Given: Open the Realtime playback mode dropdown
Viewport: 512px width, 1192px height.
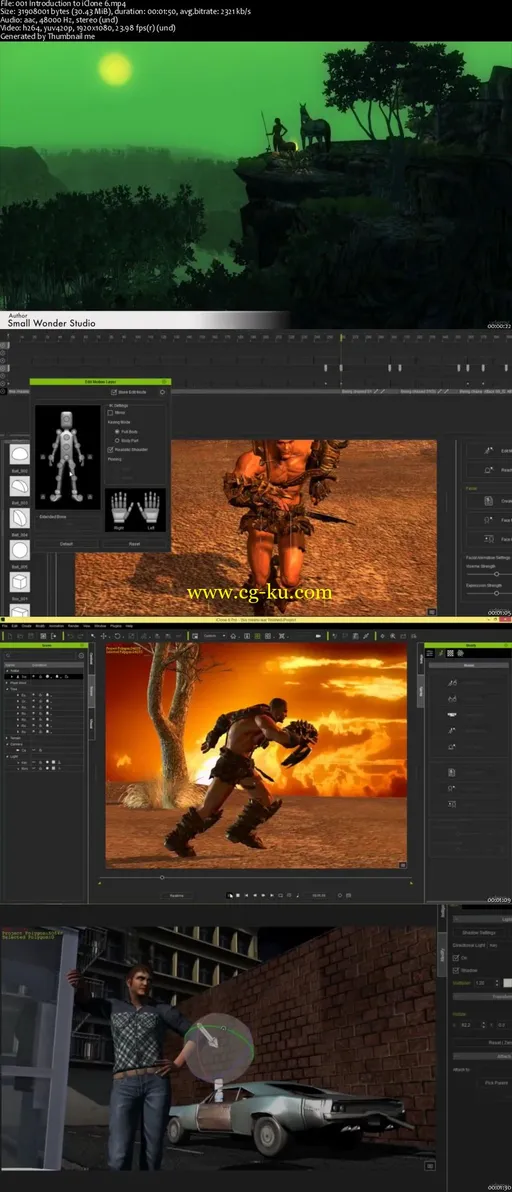Looking at the screenshot, I should [x=177, y=896].
